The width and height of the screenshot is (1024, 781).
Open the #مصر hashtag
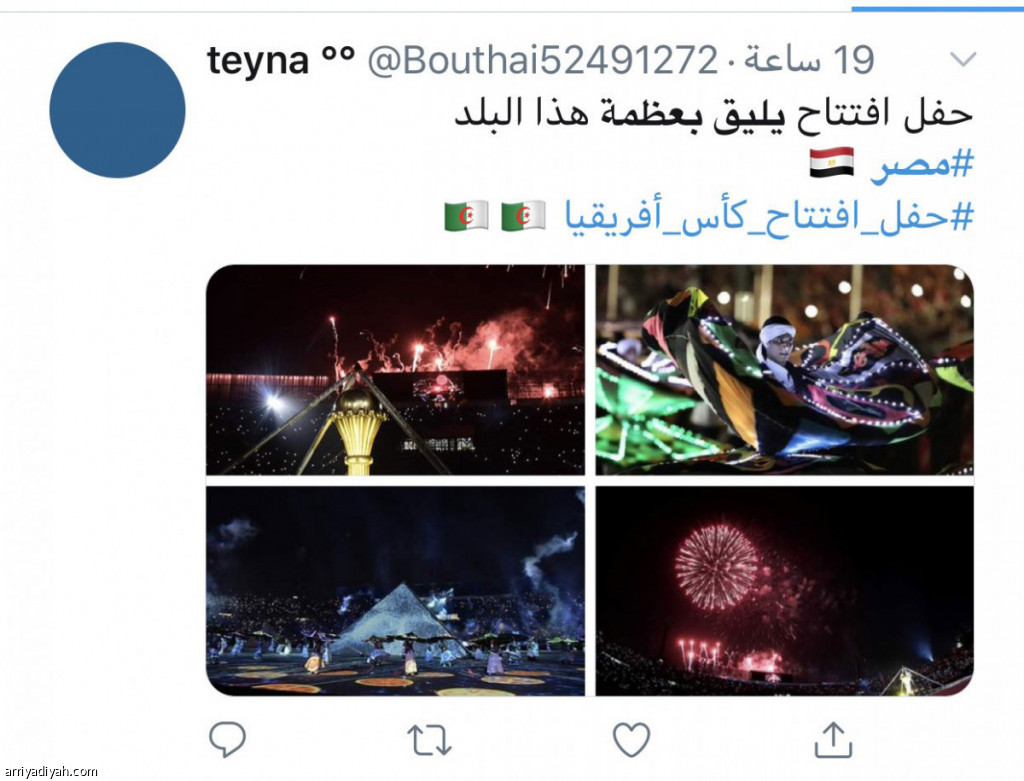[922, 164]
